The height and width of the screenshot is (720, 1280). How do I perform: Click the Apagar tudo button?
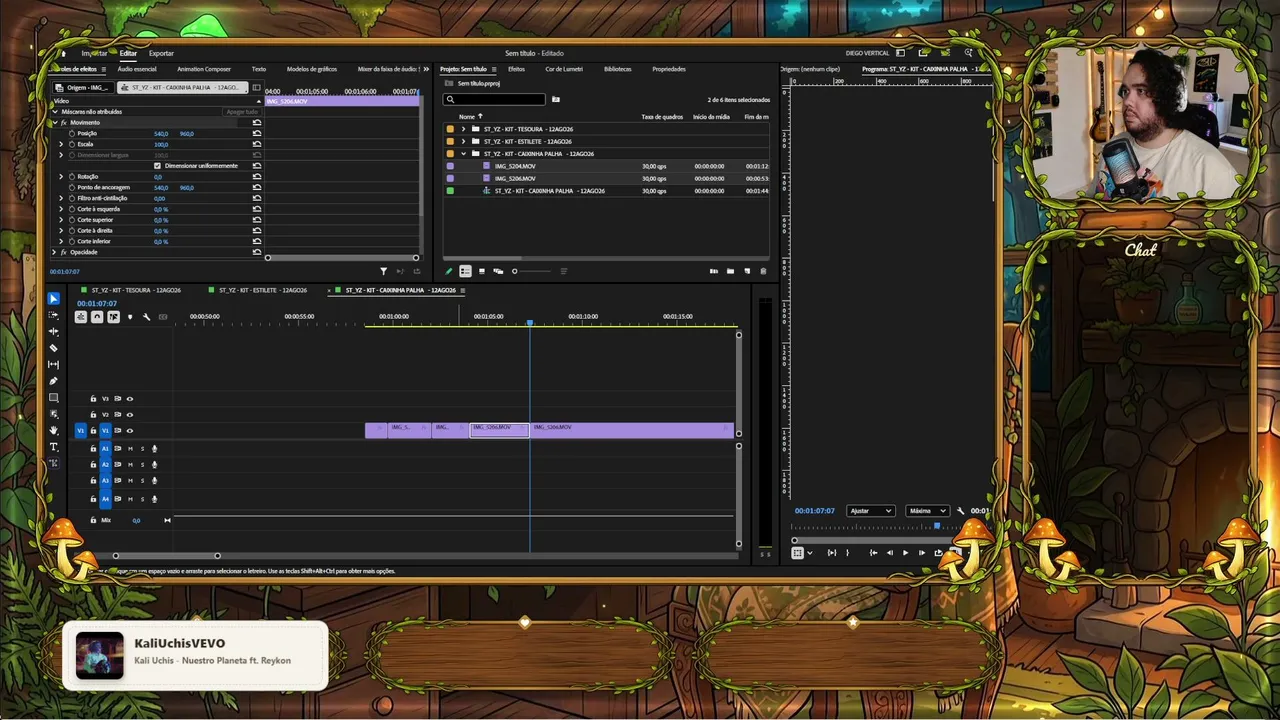(x=241, y=112)
